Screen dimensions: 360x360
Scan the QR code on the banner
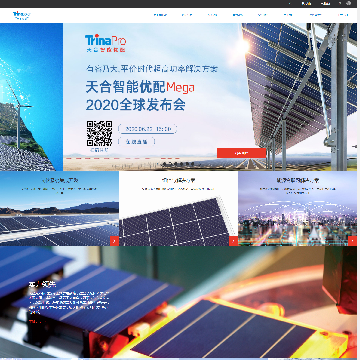99,133
